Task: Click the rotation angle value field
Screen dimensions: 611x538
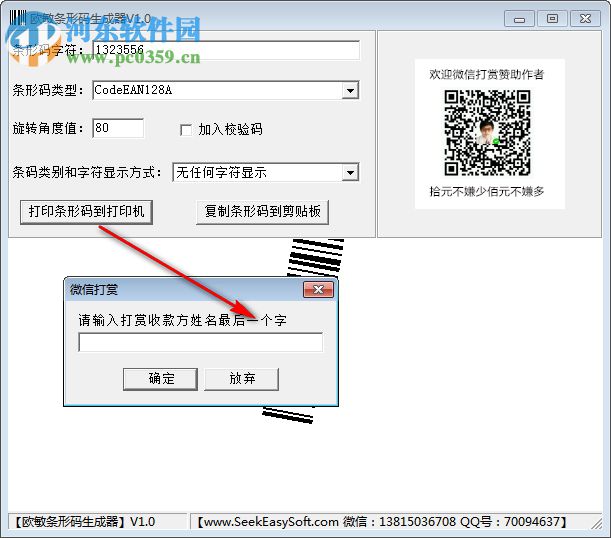Action: point(118,128)
